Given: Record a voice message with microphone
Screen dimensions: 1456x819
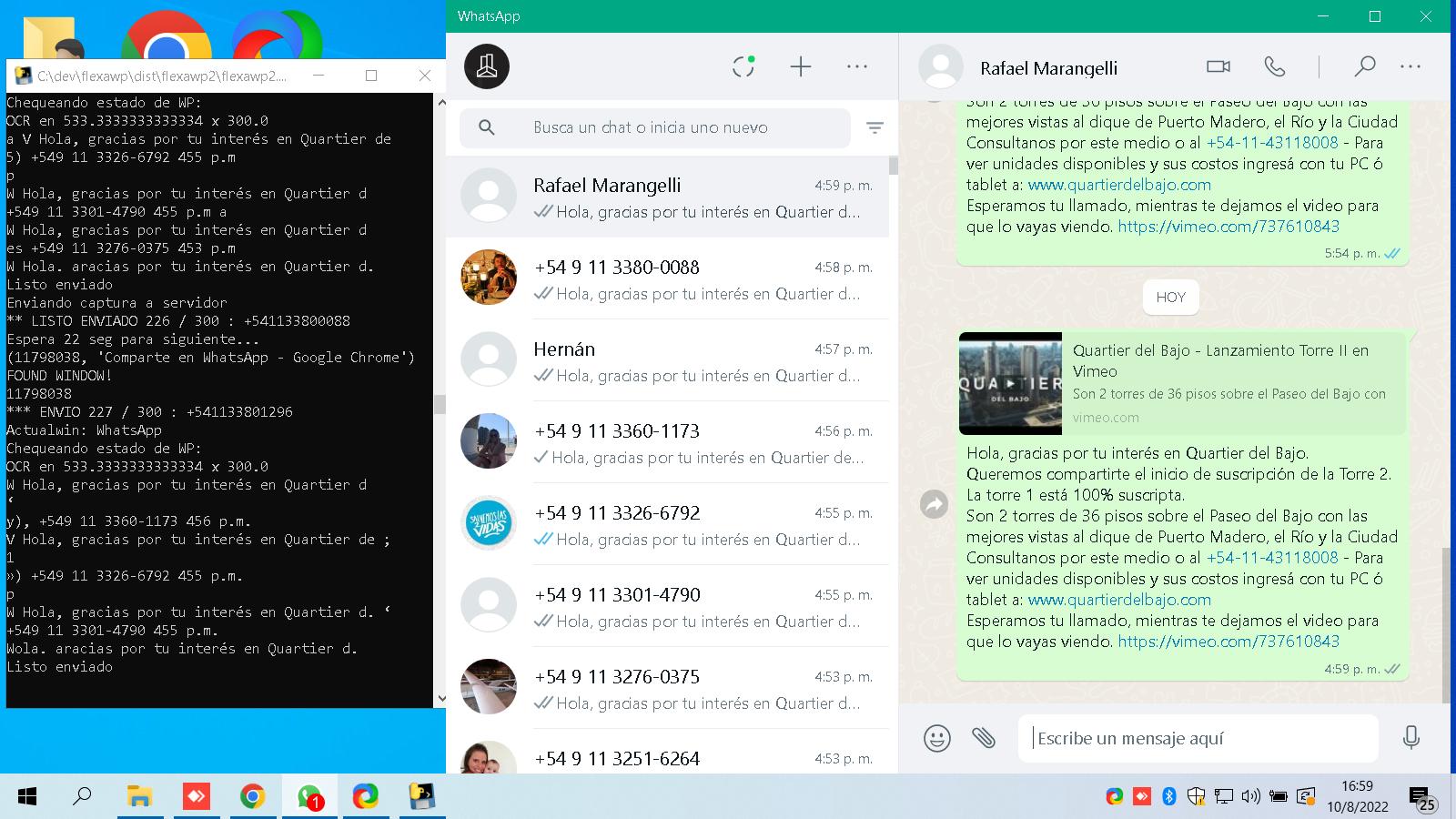Looking at the screenshot, I should click(1411, 737).
